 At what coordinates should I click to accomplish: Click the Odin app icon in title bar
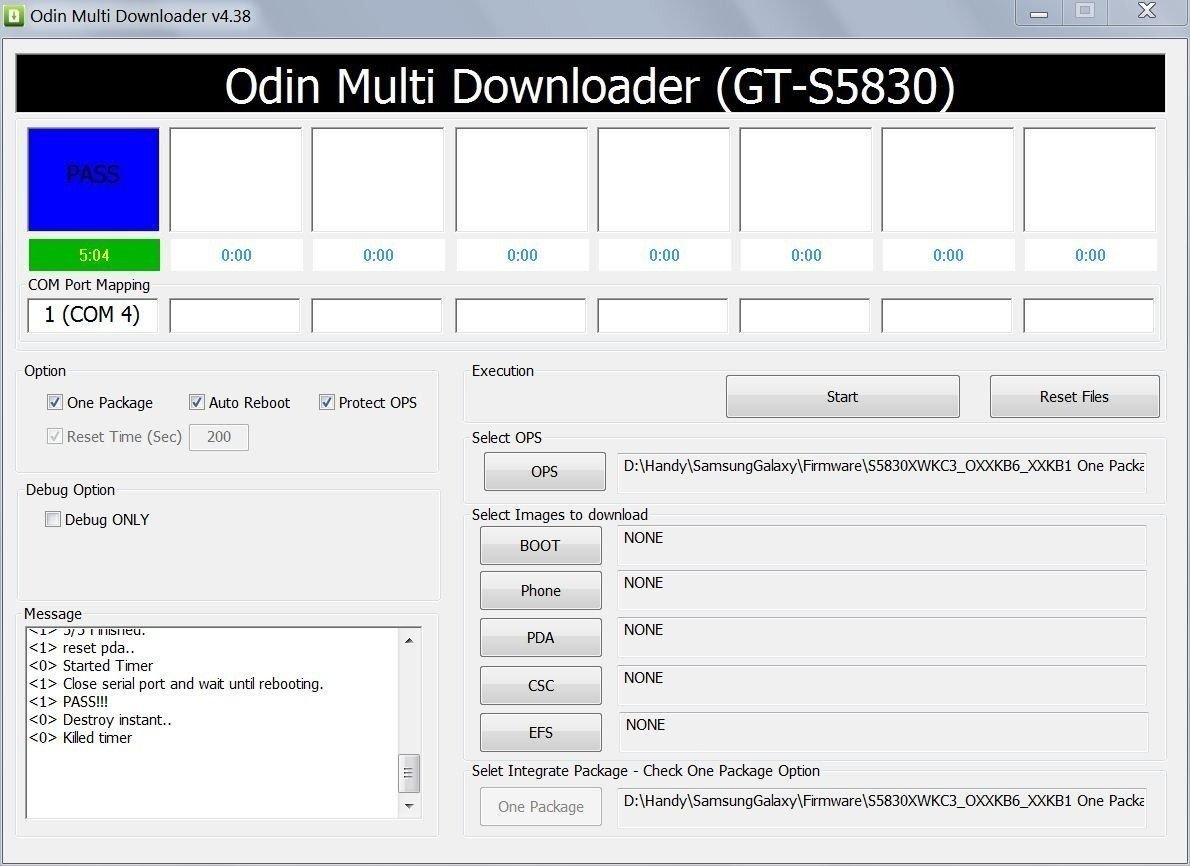[x=14, y=15]
